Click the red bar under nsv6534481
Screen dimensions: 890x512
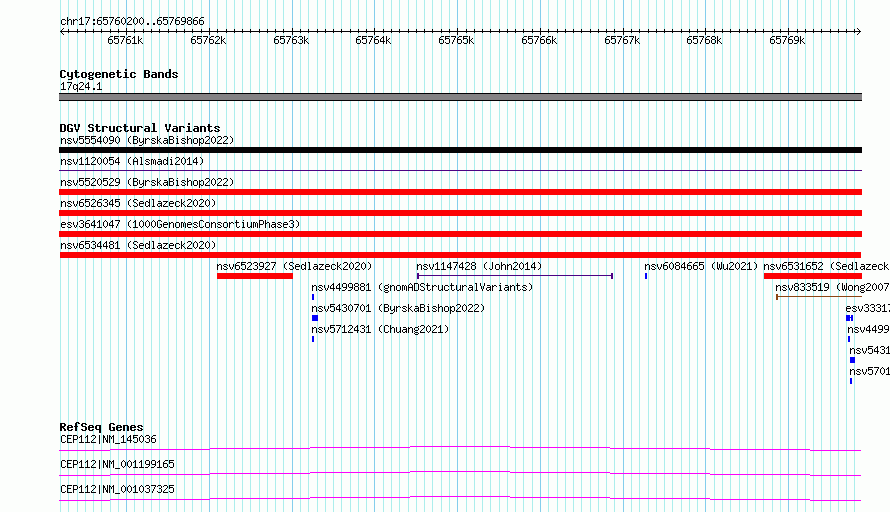click(x=460, y=255)
